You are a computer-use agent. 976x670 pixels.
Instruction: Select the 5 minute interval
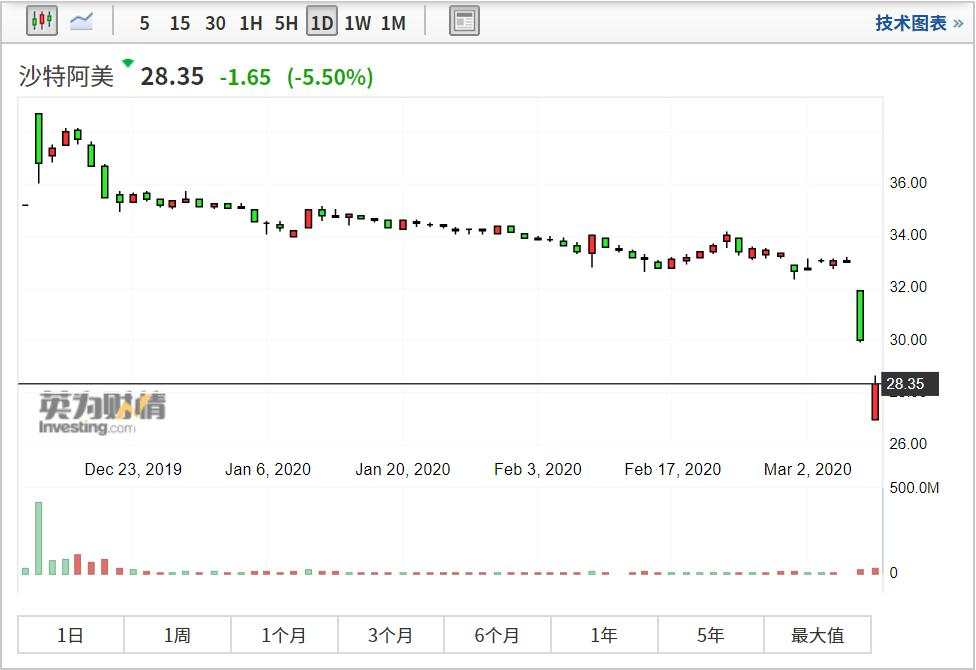pos(144,24)
